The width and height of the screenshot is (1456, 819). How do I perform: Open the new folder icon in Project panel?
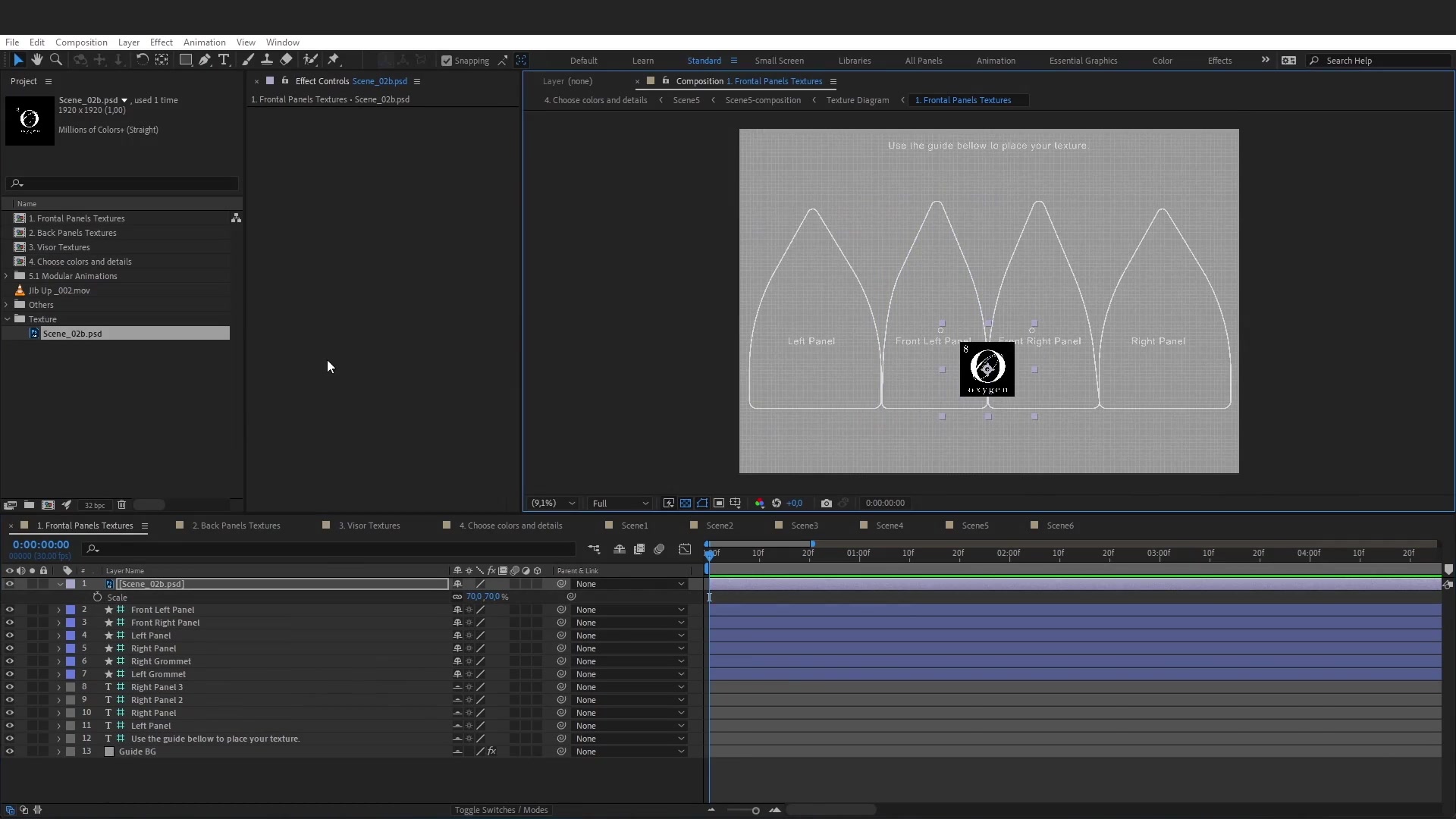point(29,505)
